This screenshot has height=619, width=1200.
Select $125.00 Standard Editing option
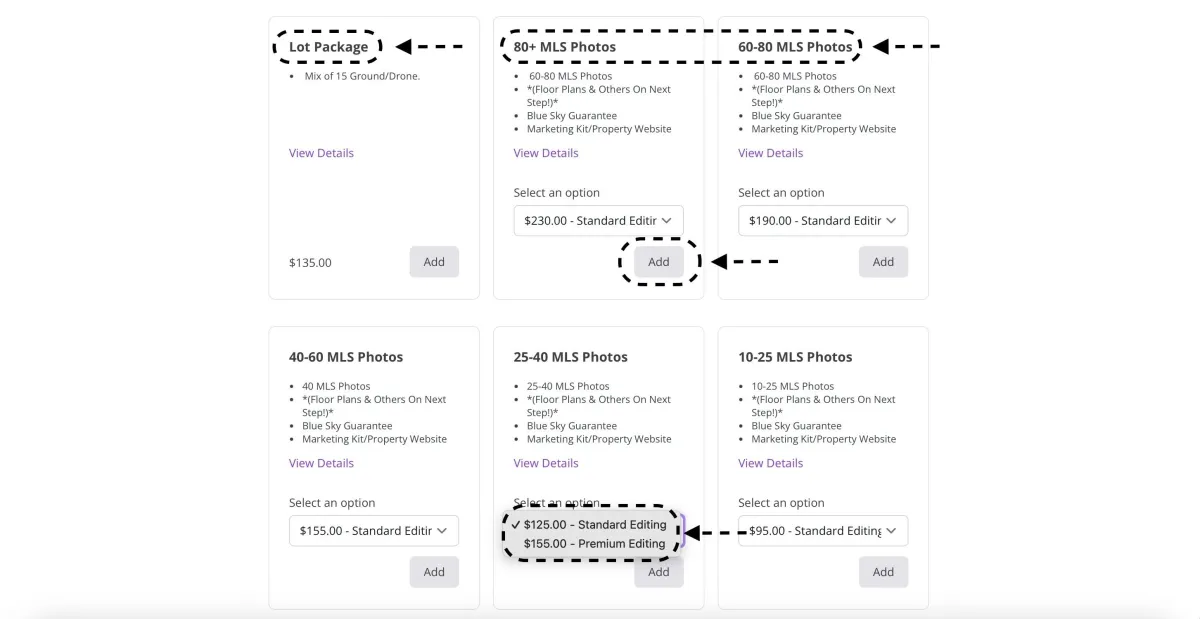(594, 525)
